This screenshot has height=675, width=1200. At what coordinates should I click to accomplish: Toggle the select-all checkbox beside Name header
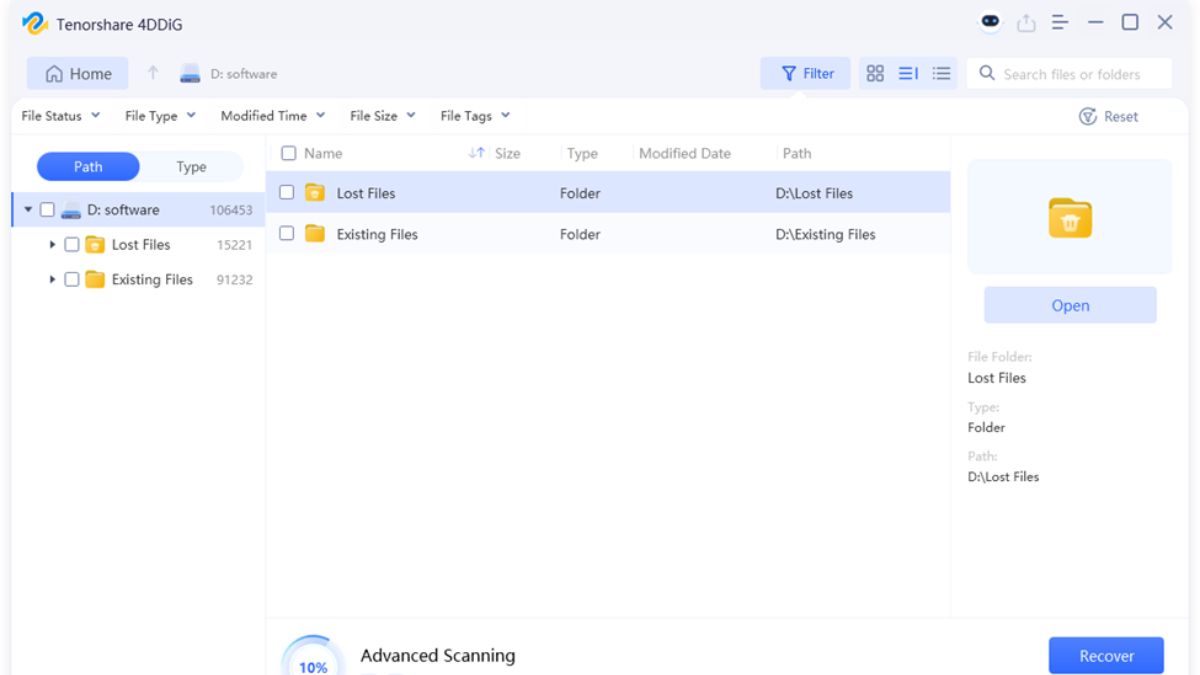click(x=288, y=153)
